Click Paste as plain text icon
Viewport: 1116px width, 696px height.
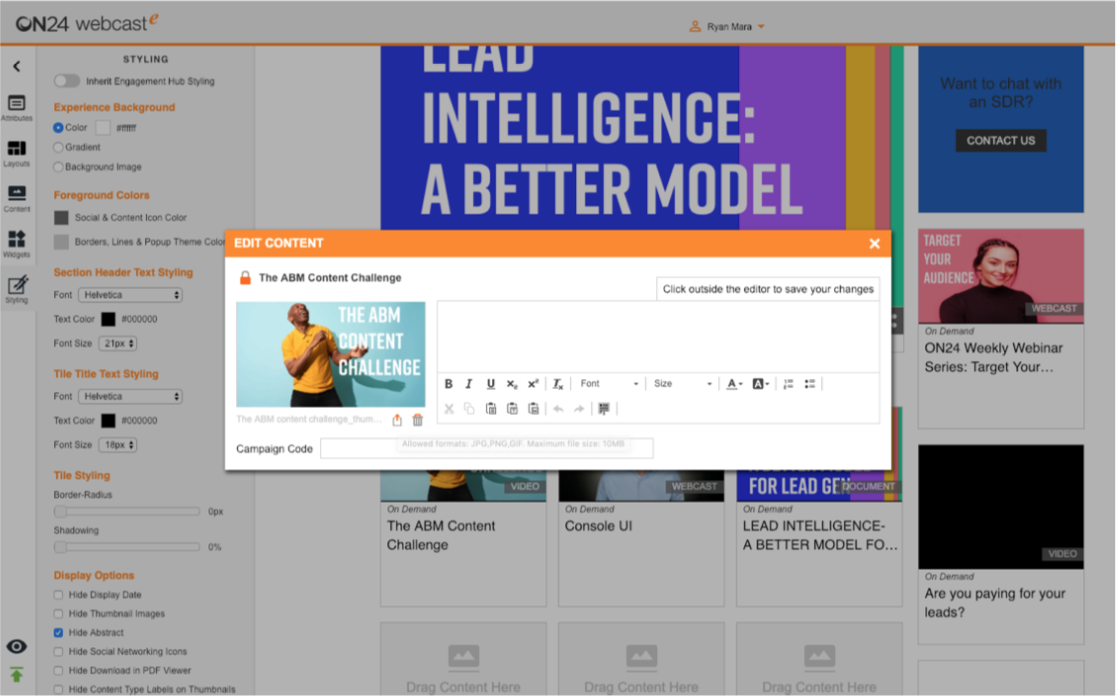512,408
